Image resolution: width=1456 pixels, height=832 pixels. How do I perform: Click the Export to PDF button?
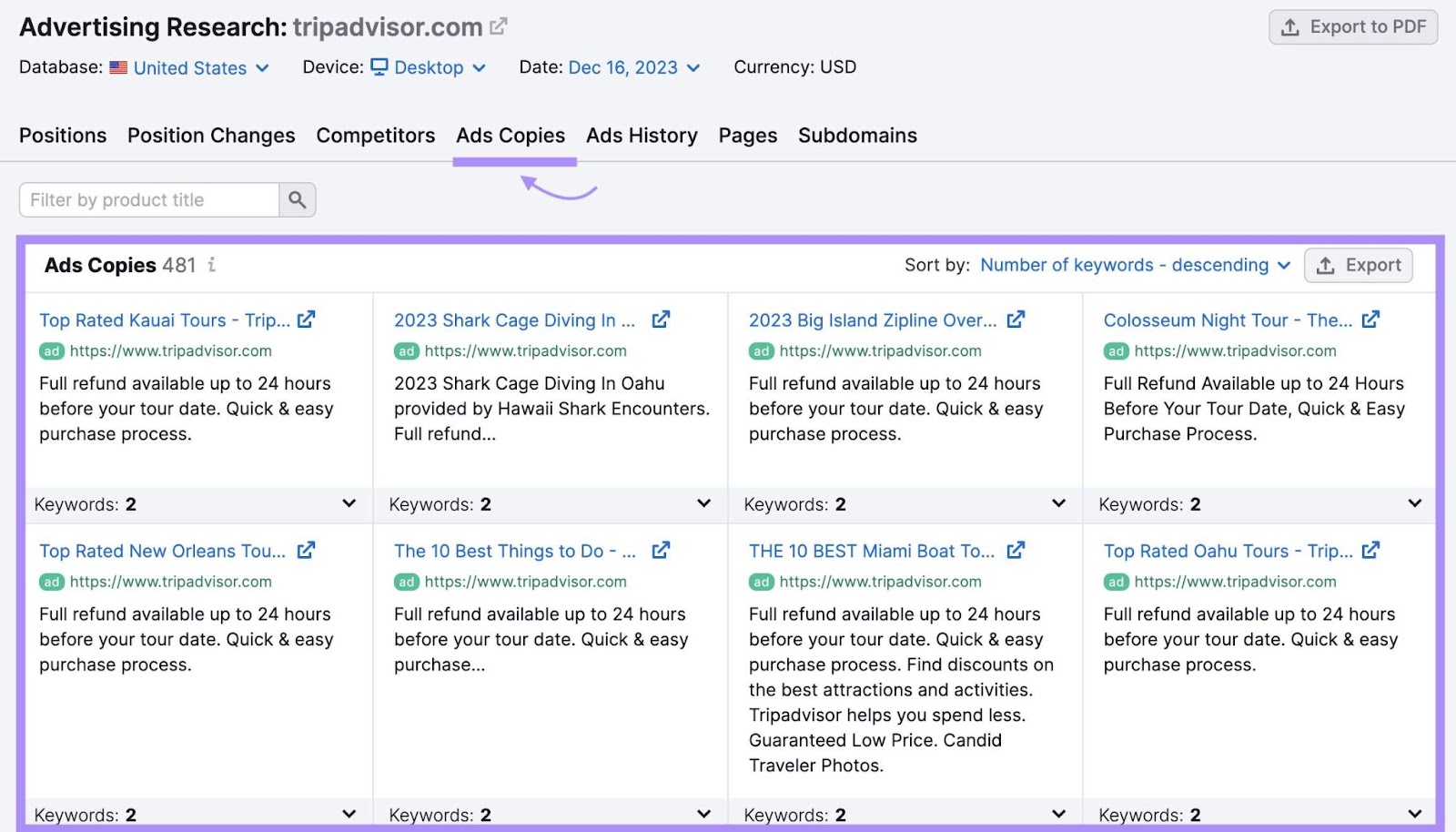click(1353, 27)
